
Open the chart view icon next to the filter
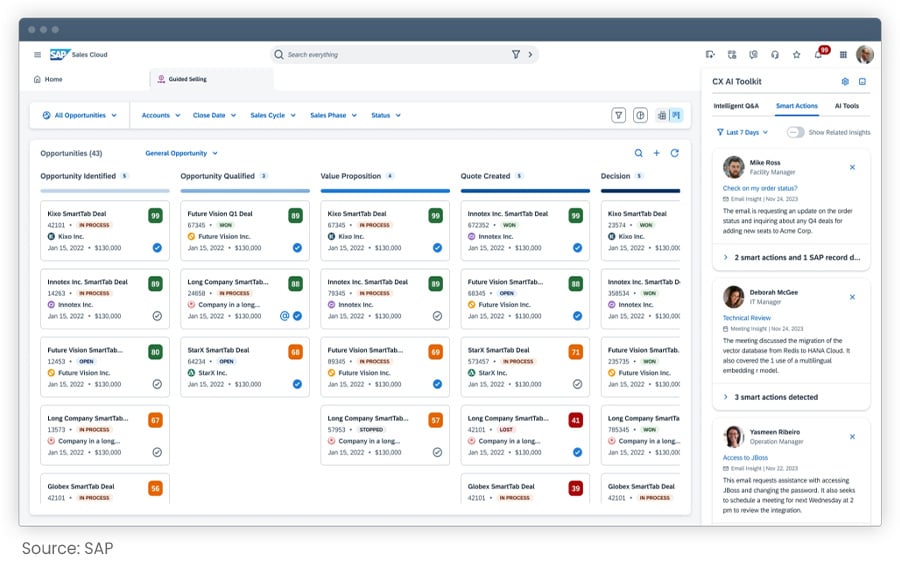[x=640, y=115]
